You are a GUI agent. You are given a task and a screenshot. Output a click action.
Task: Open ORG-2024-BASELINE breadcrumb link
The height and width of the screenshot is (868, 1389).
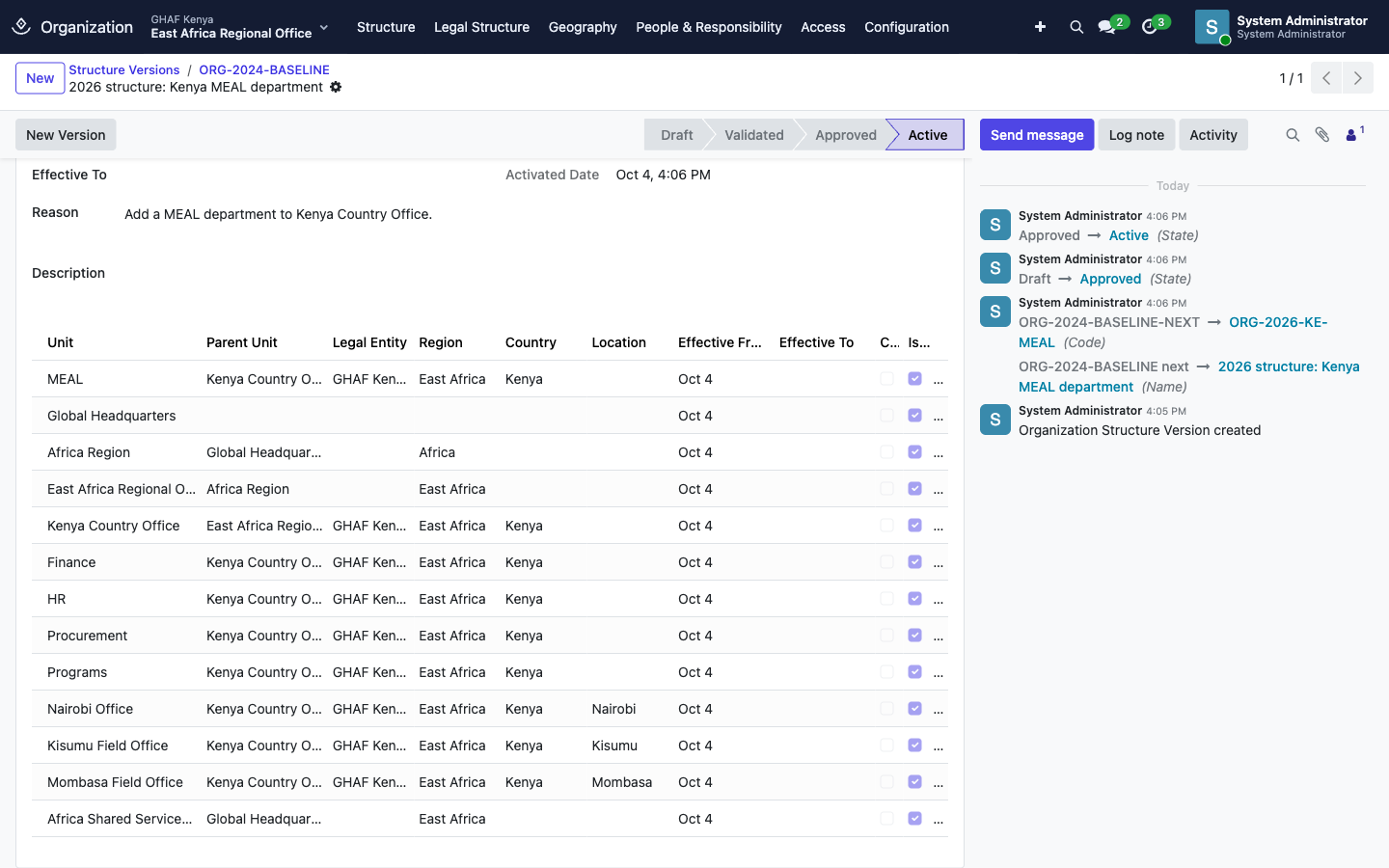coord(264,69)
